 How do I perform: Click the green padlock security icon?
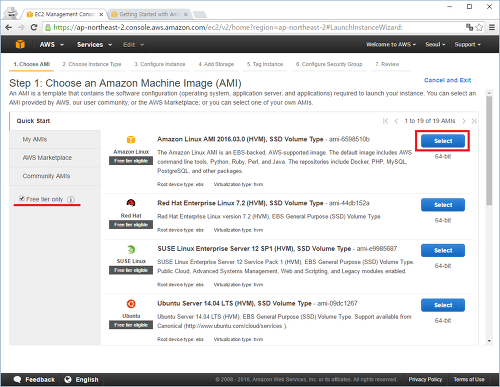point(48,27)
